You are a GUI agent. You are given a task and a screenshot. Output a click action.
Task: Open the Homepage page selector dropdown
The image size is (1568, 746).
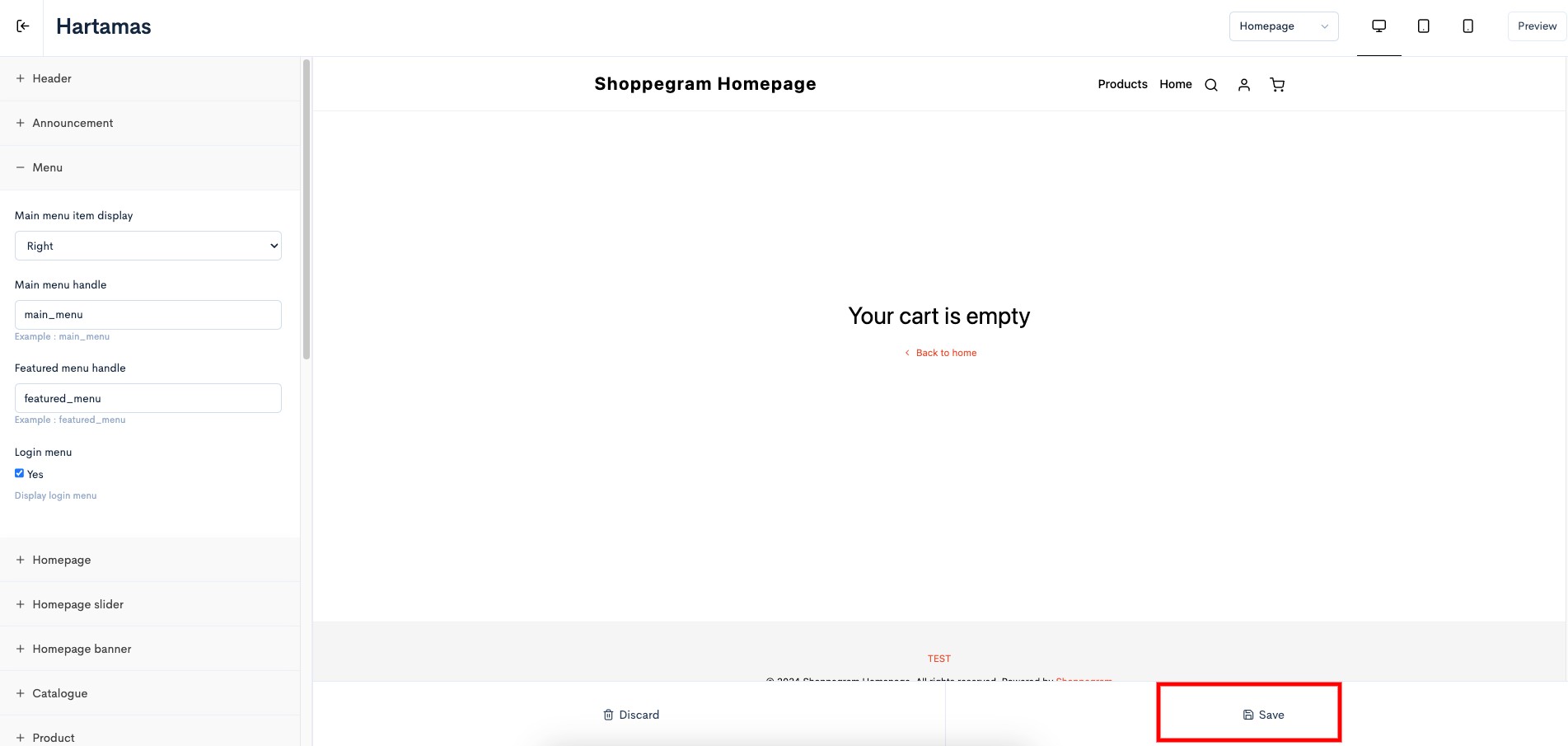pos(1284,26)
